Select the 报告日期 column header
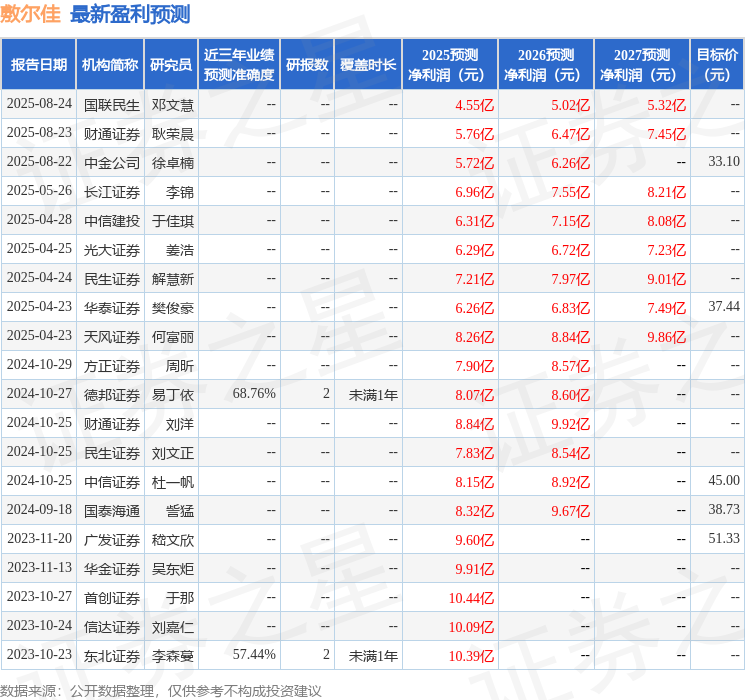This screenshot has width=745, height=700. pos(39,65)
